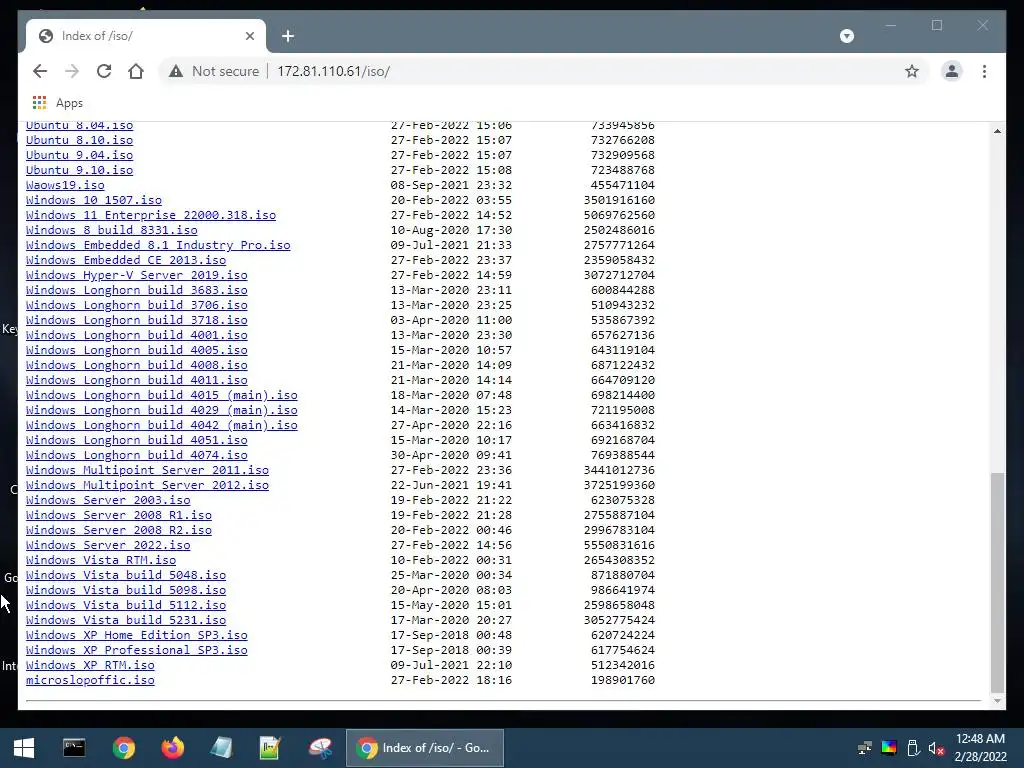Image resolution: width=1024 pixels, height=768 pixels.
Task: Open Windows_XP_Professional_SP3.iso link
Action: click(x=136, y=650)
